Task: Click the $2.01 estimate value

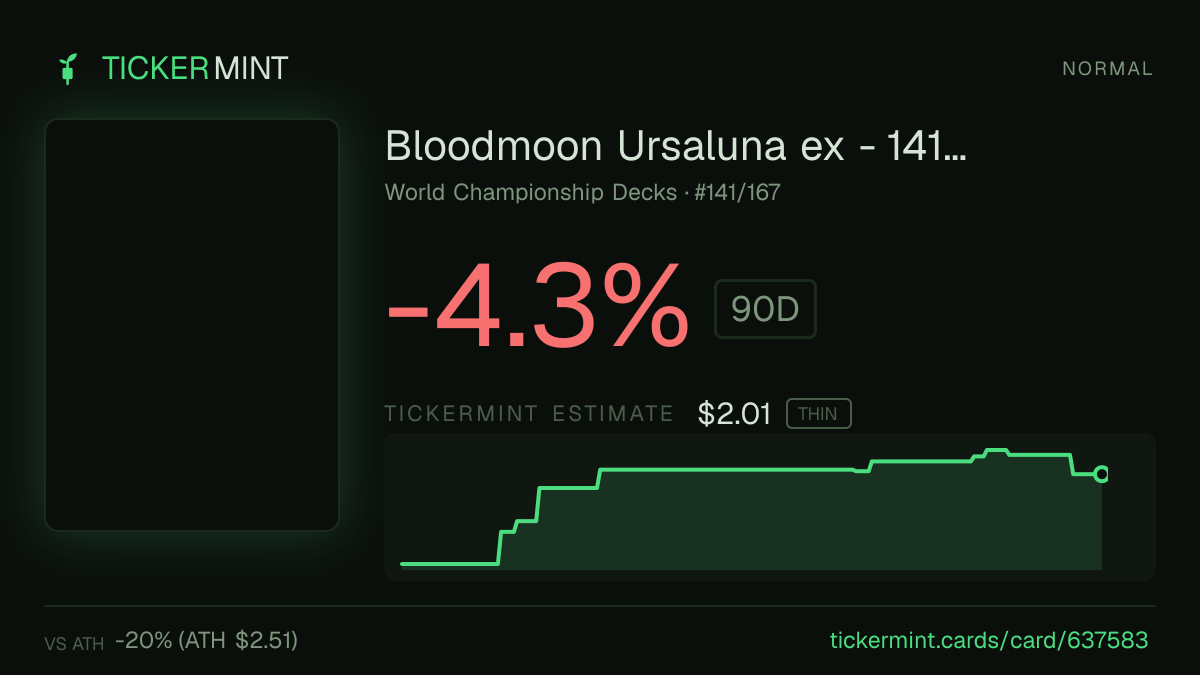Action: (735, 414)
